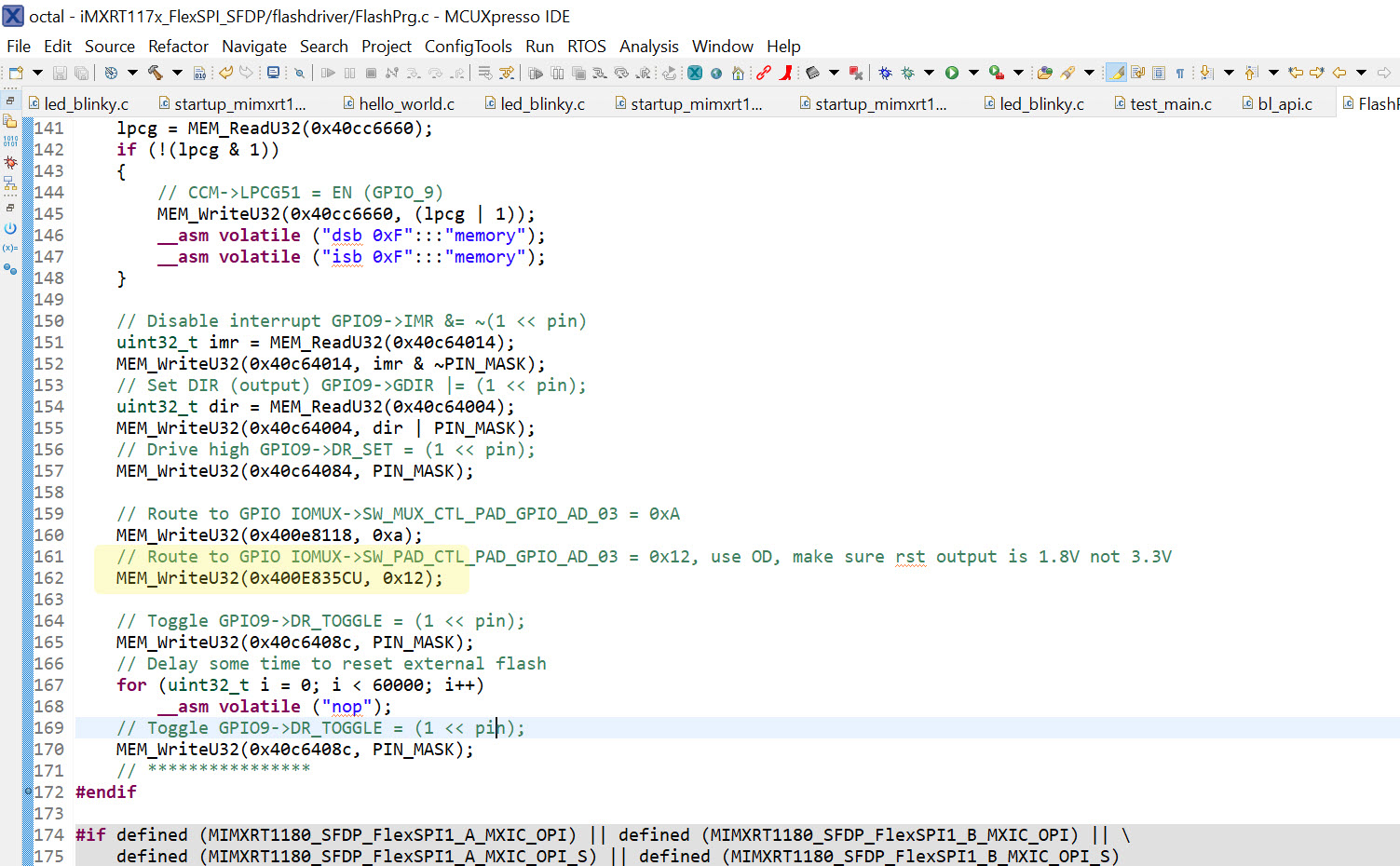Screen dimensions: 1400x866
Task: Open the New wizard dropdown arrow
Action: pyautogui.click(x=36, y=73)
